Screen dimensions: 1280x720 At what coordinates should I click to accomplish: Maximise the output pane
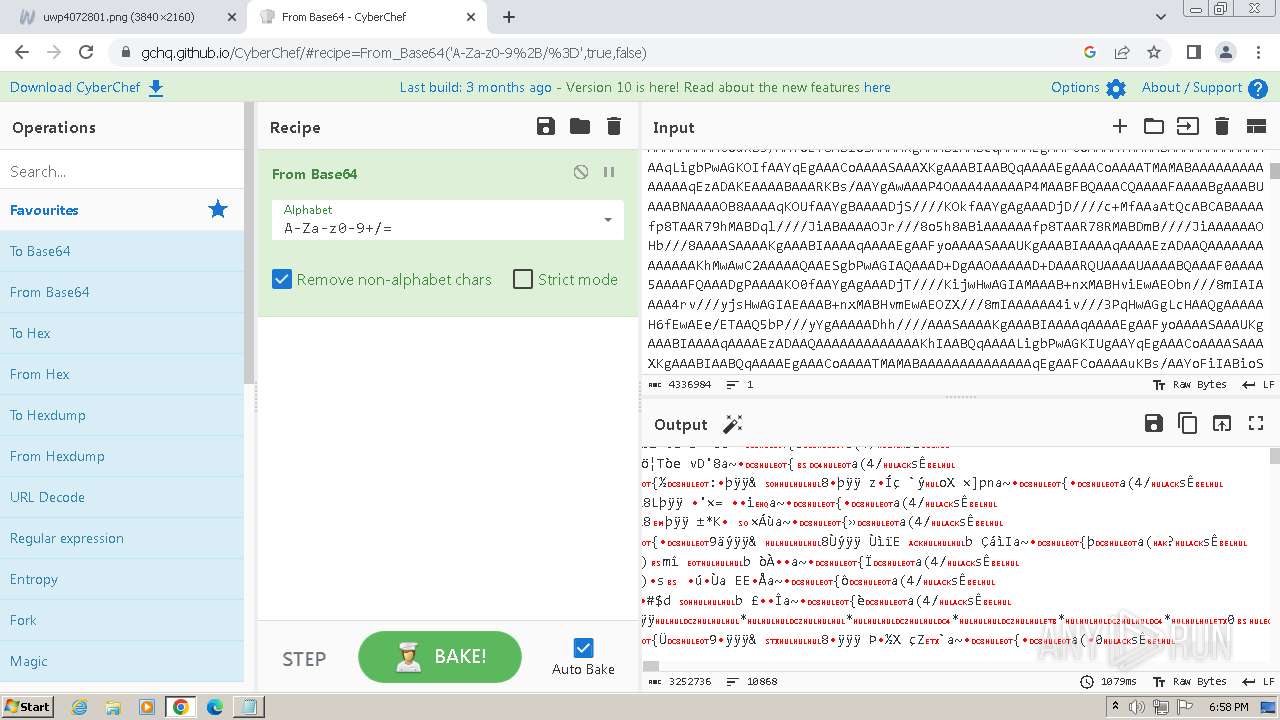tap(1256, 423)
